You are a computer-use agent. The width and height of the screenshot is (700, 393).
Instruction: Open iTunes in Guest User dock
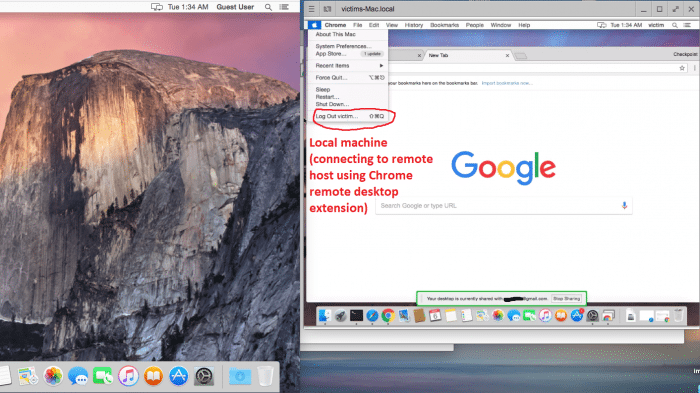point(128,376)
